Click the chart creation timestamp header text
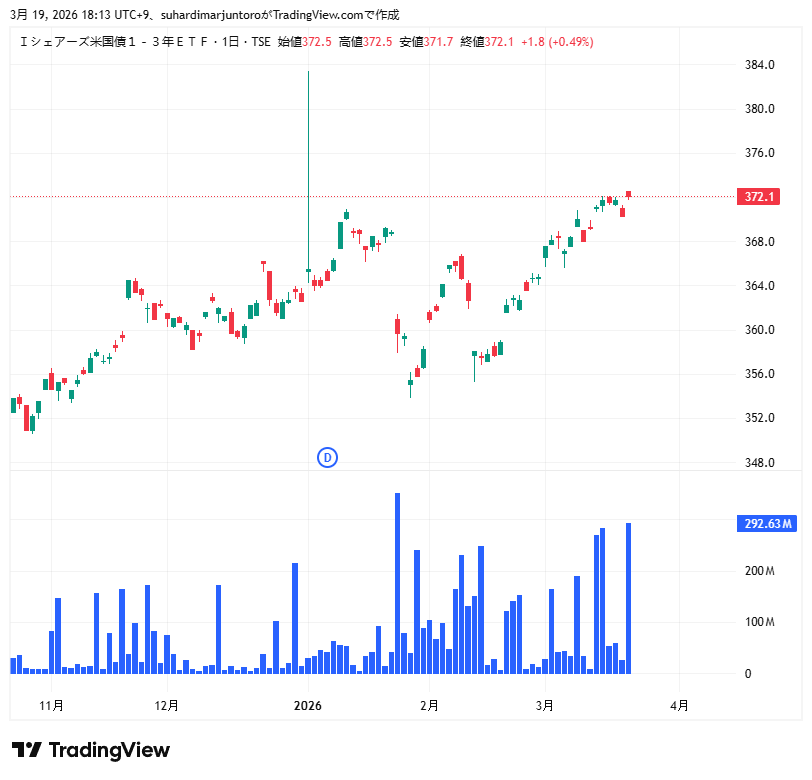This screenshot has height=780, width=812. point(205,15)
